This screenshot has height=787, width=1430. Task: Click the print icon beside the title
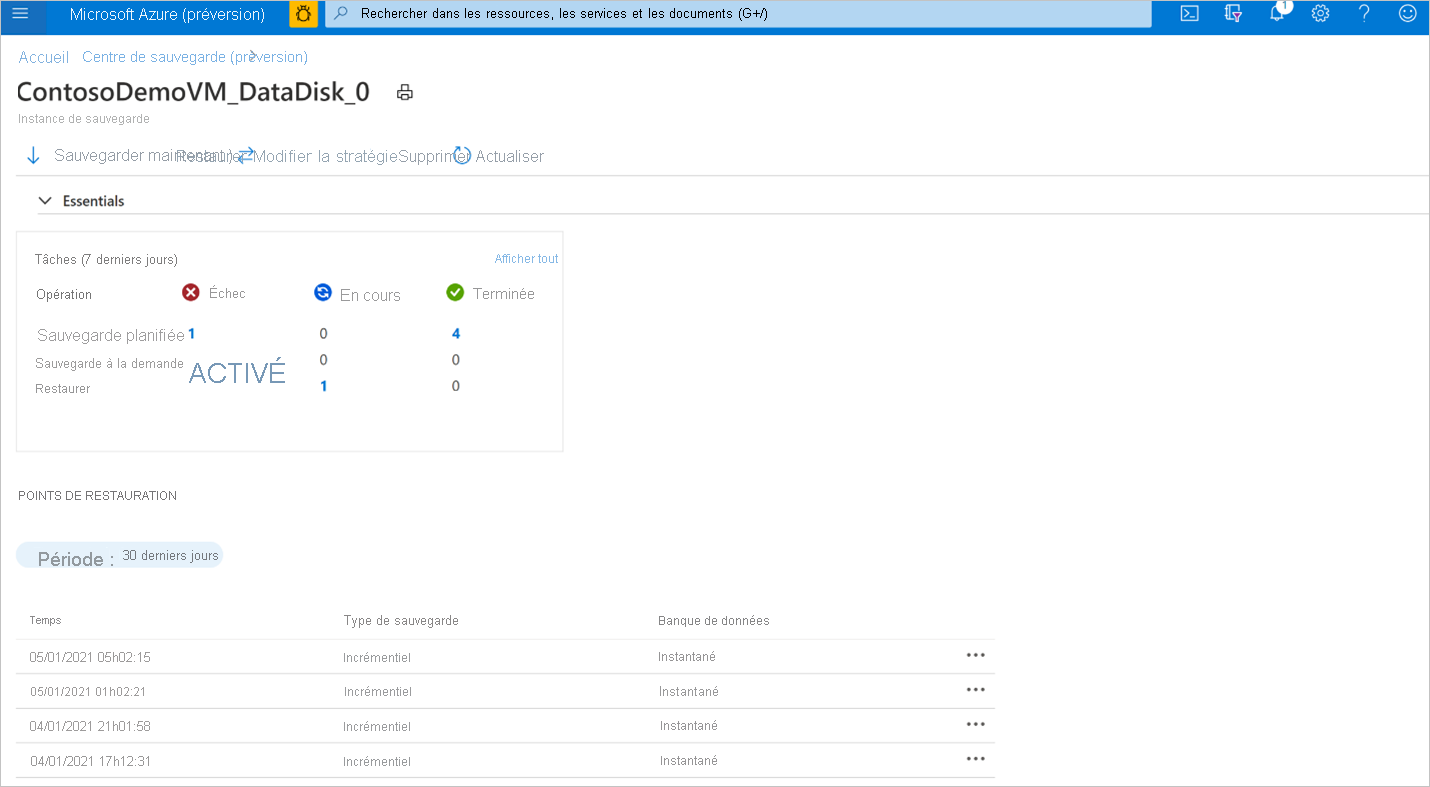pos(405,93)
